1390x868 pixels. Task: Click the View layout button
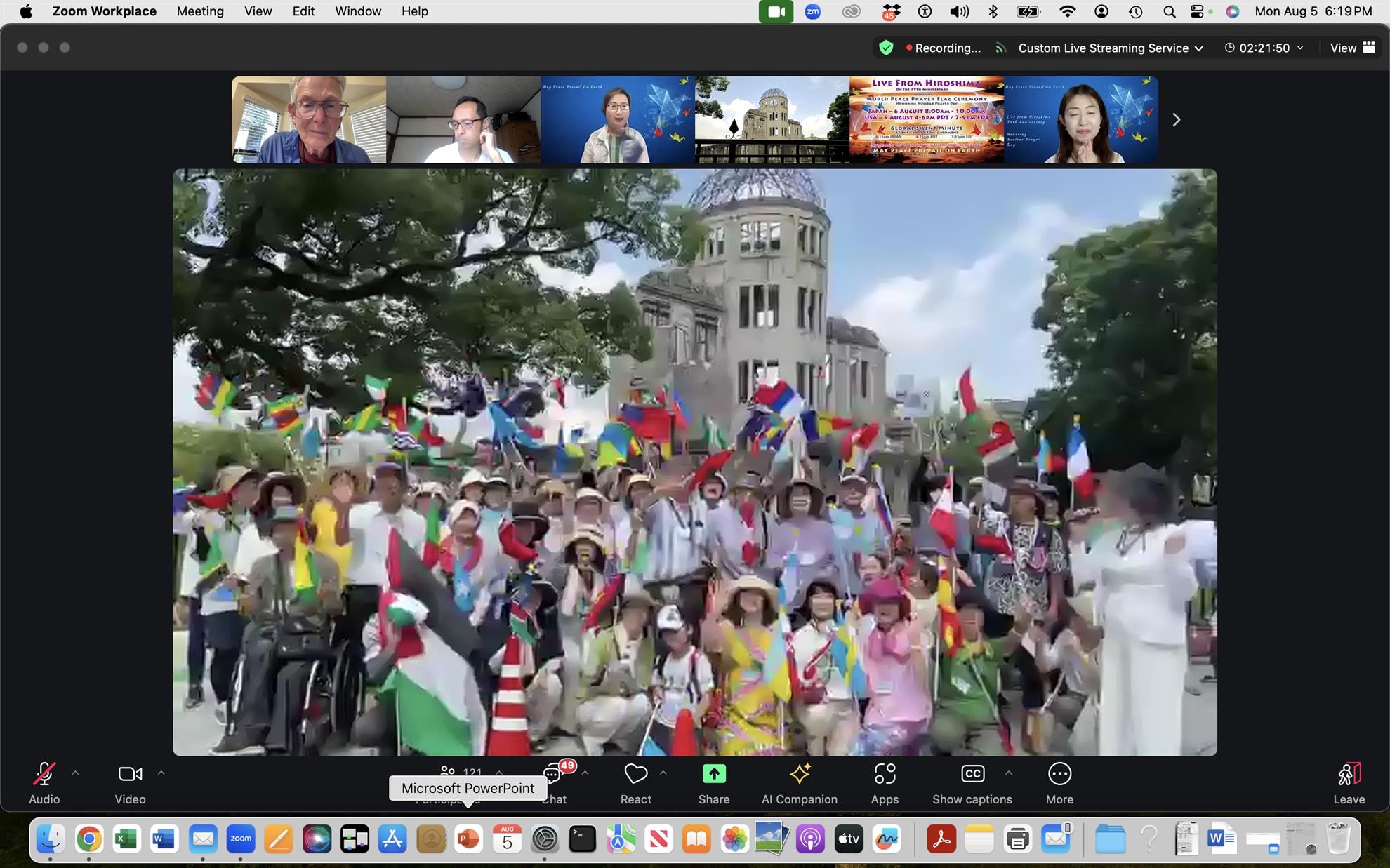(x=1352, y=48)
